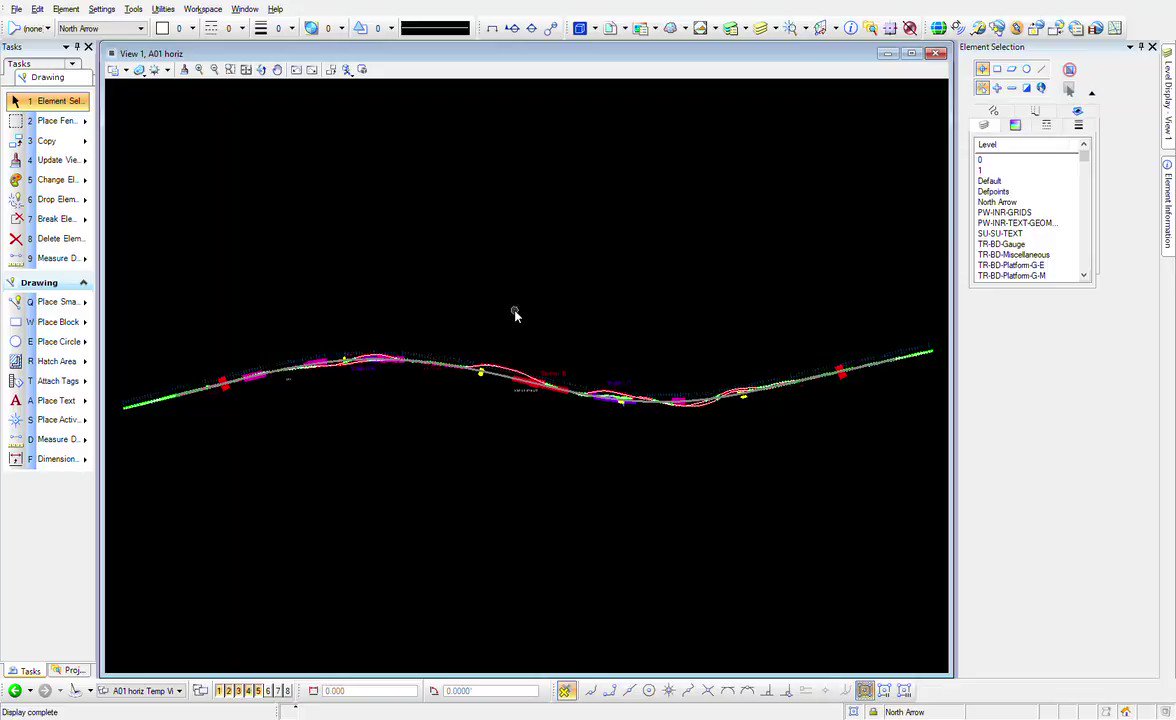The width and height of the screenshot is (1176, 720).
Task: Open the Utilities menu
Action: point(163,9)
